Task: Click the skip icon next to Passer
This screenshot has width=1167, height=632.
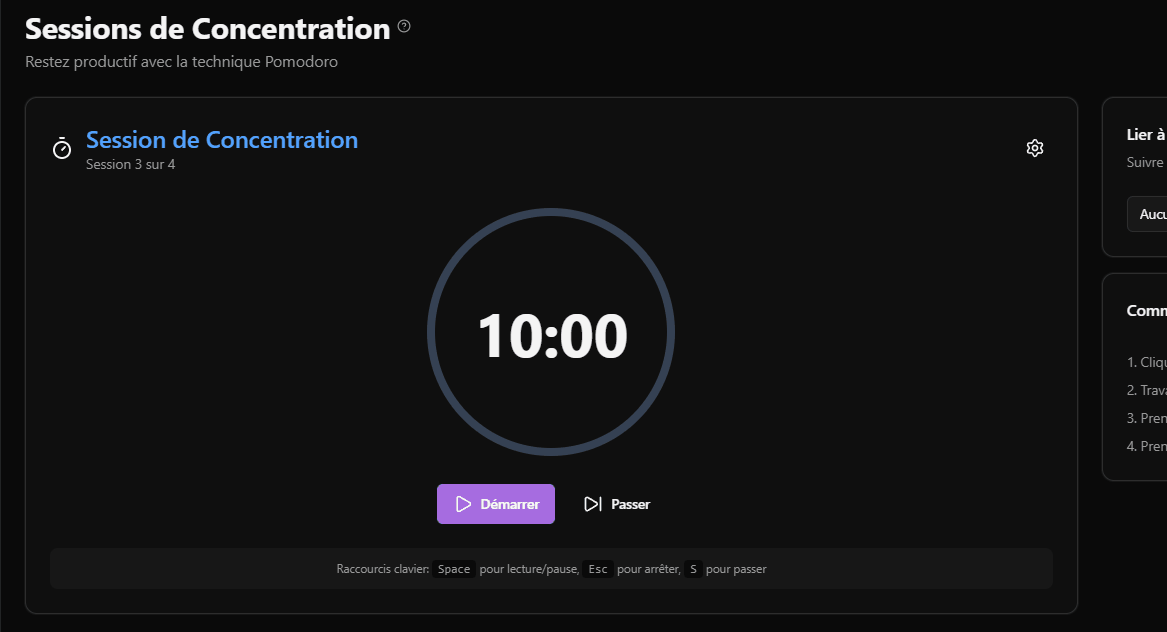Action: 592,503
